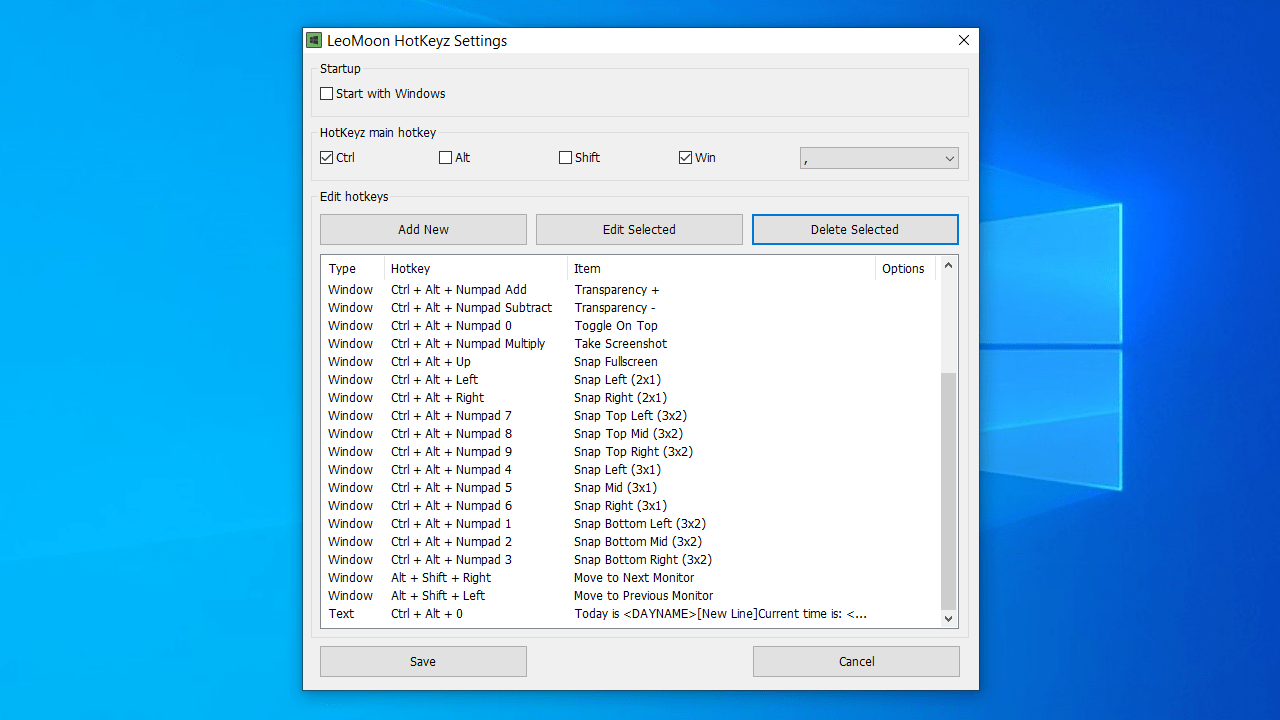The height and width of the screenshot is (720, 1280).
Task: Select the Snap Top Left (3x2) row
Action: point(631,416)
